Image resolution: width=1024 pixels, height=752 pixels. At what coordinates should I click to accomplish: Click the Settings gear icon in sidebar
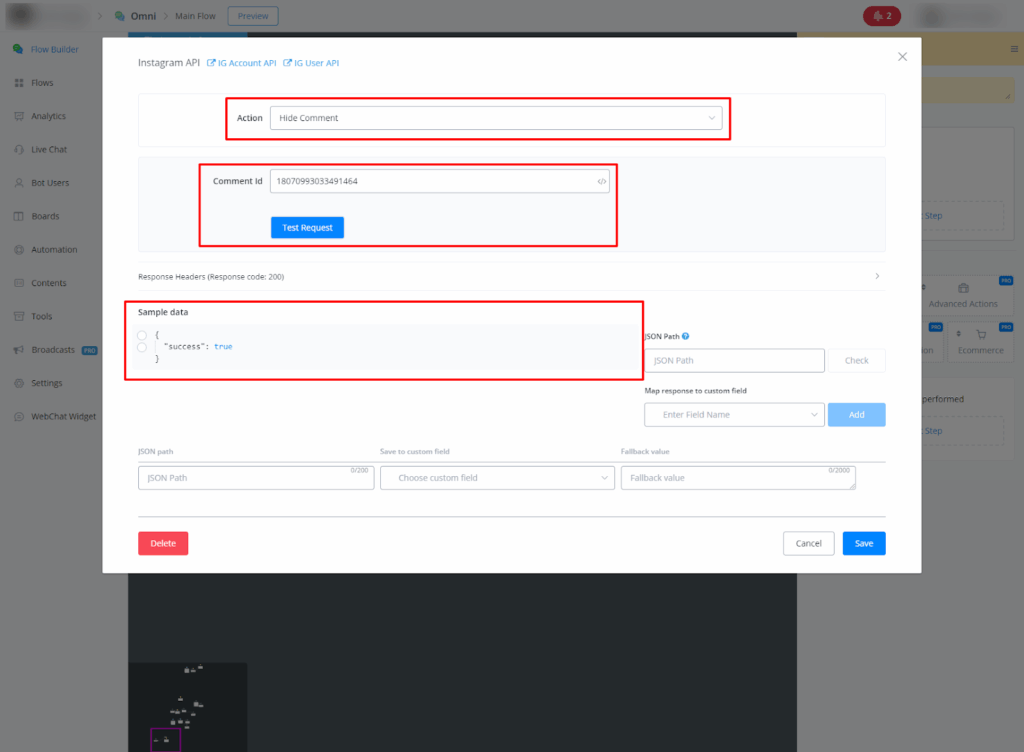pyautogui.click(x=19, y=383)
